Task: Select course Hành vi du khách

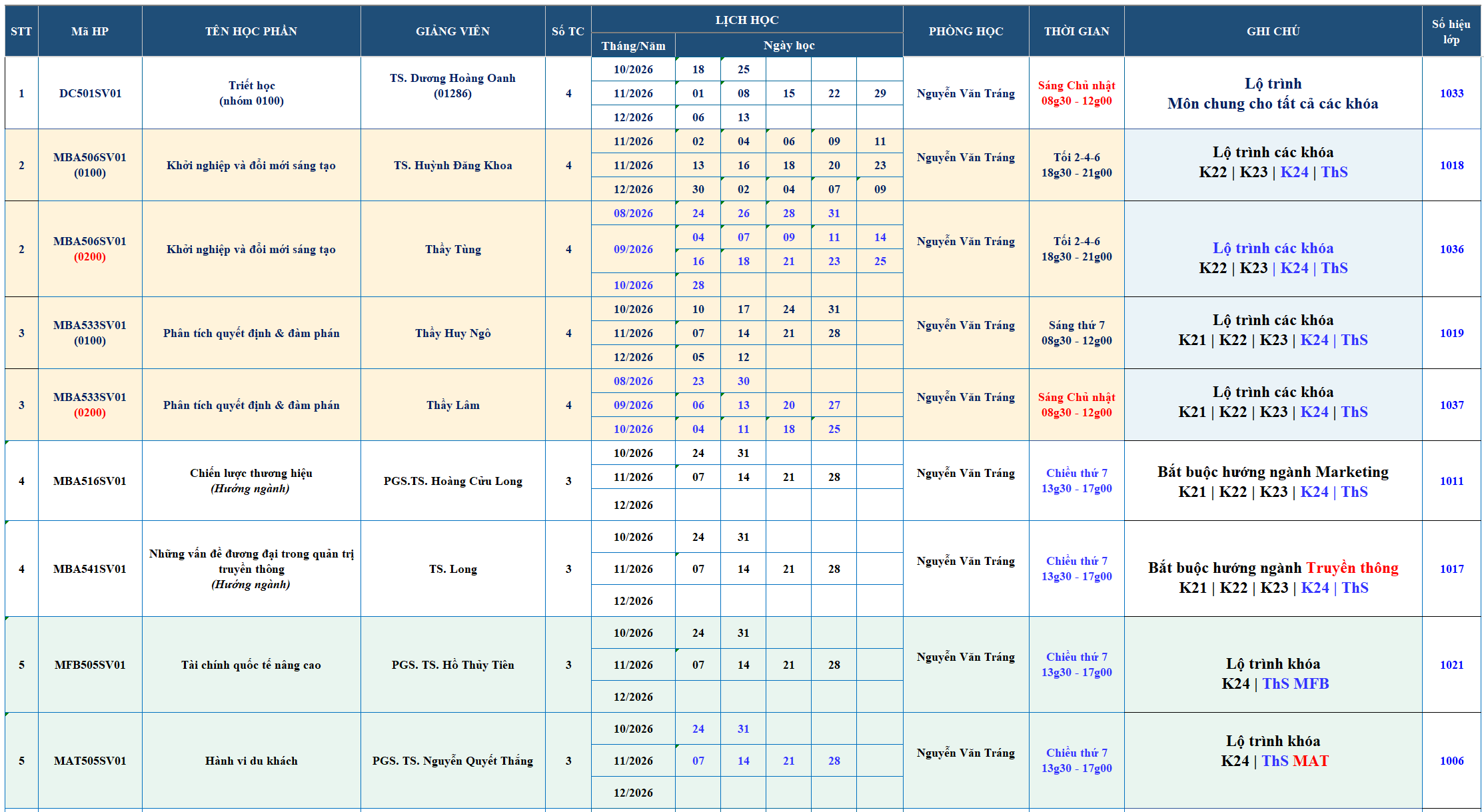Action: 251,761
